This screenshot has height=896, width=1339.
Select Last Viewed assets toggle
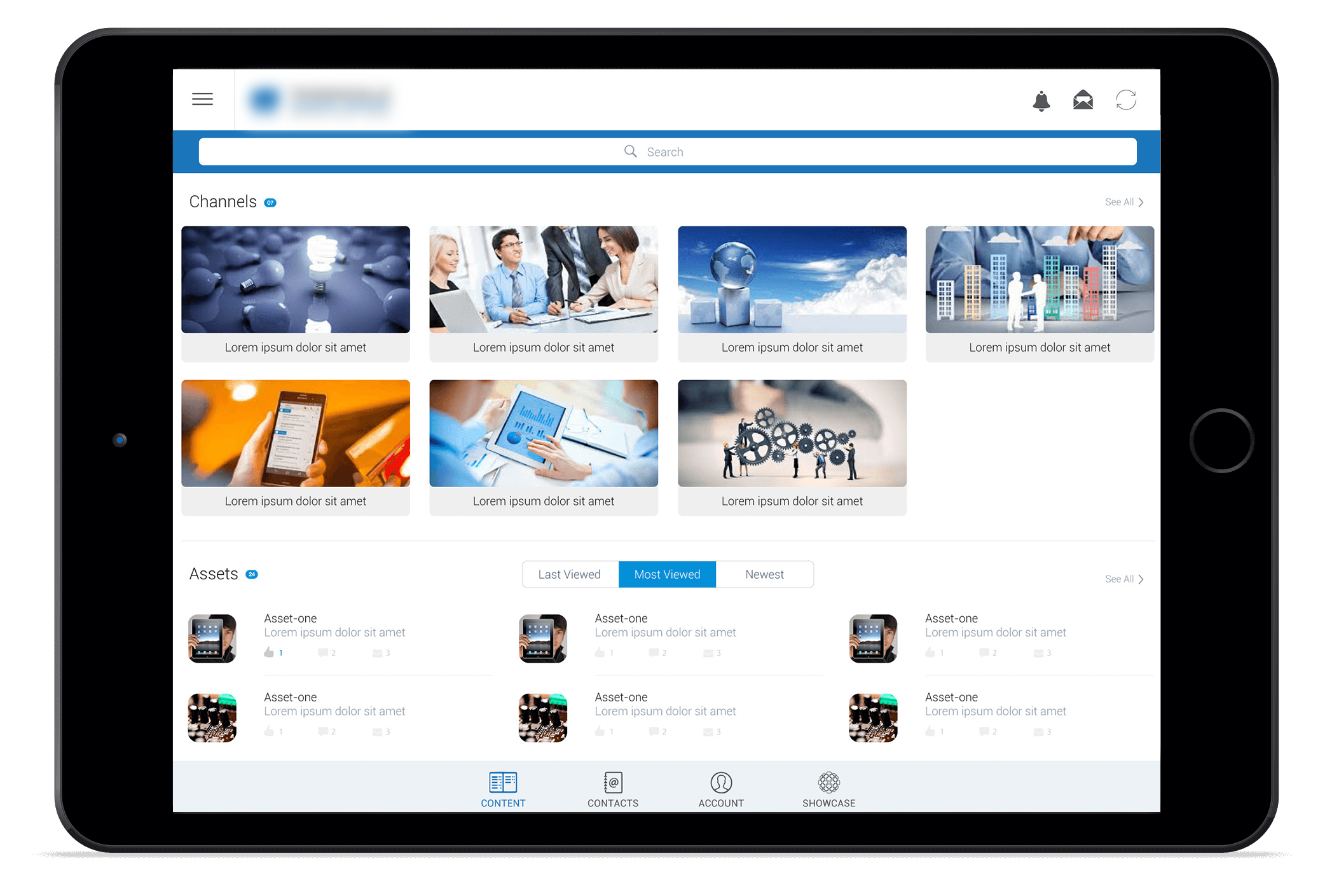[x=570, y=574]
